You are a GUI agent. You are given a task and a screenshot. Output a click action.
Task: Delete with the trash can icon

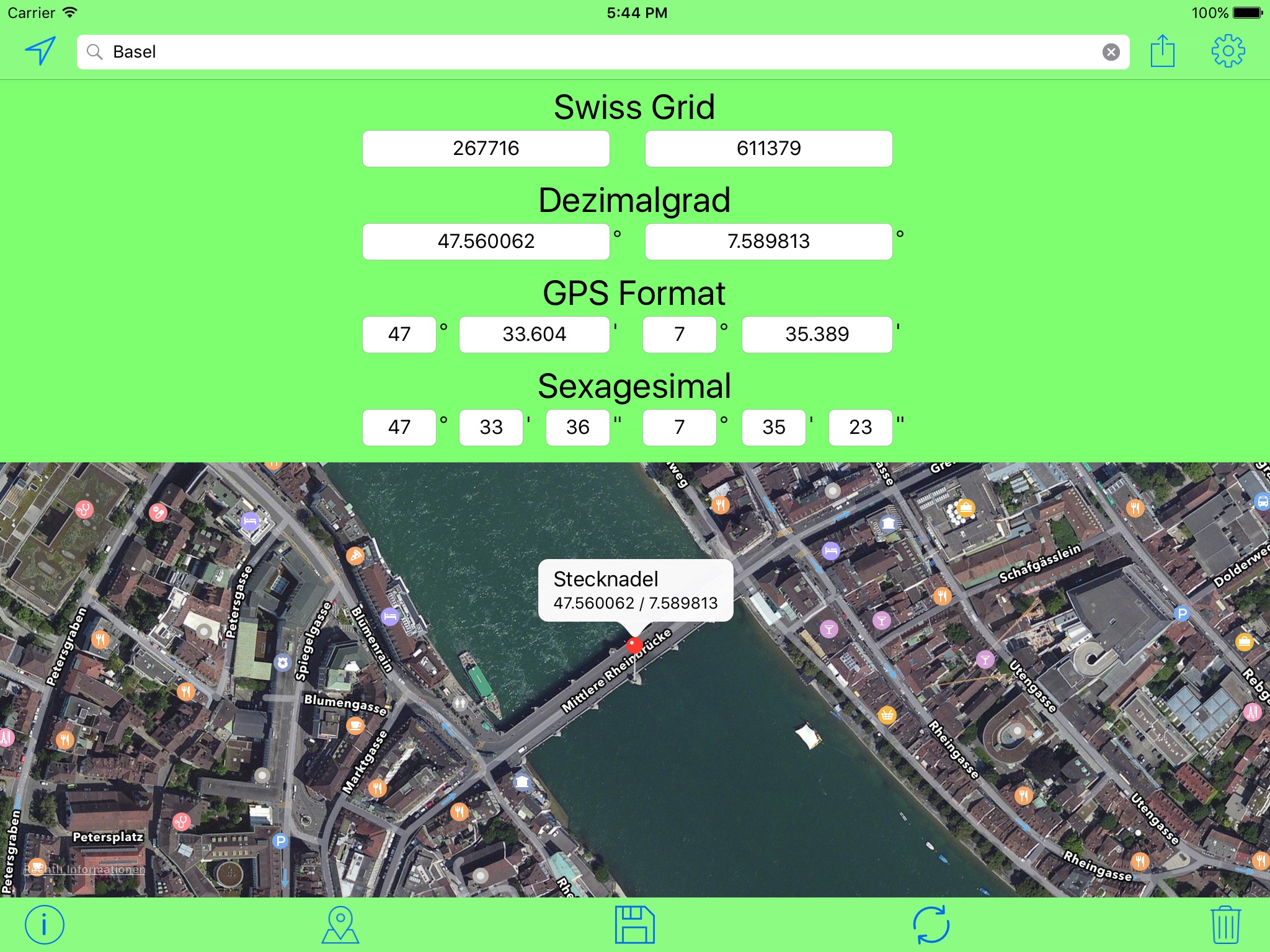(1225, 925)
